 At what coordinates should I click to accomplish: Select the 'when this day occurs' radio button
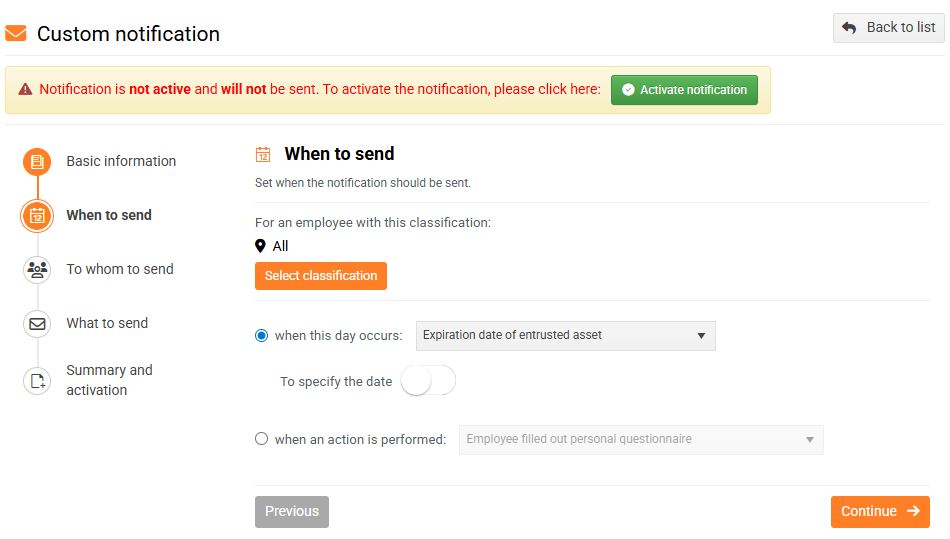coord(262,336)
